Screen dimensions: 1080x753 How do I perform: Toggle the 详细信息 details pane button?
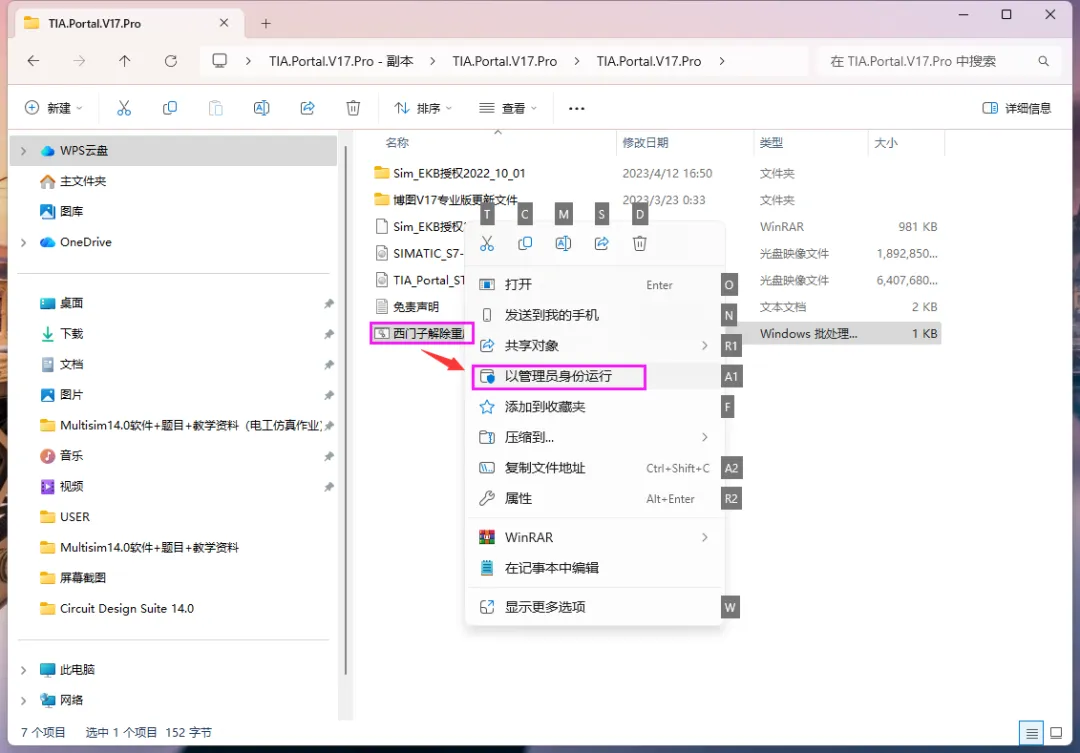point(1017,108)
